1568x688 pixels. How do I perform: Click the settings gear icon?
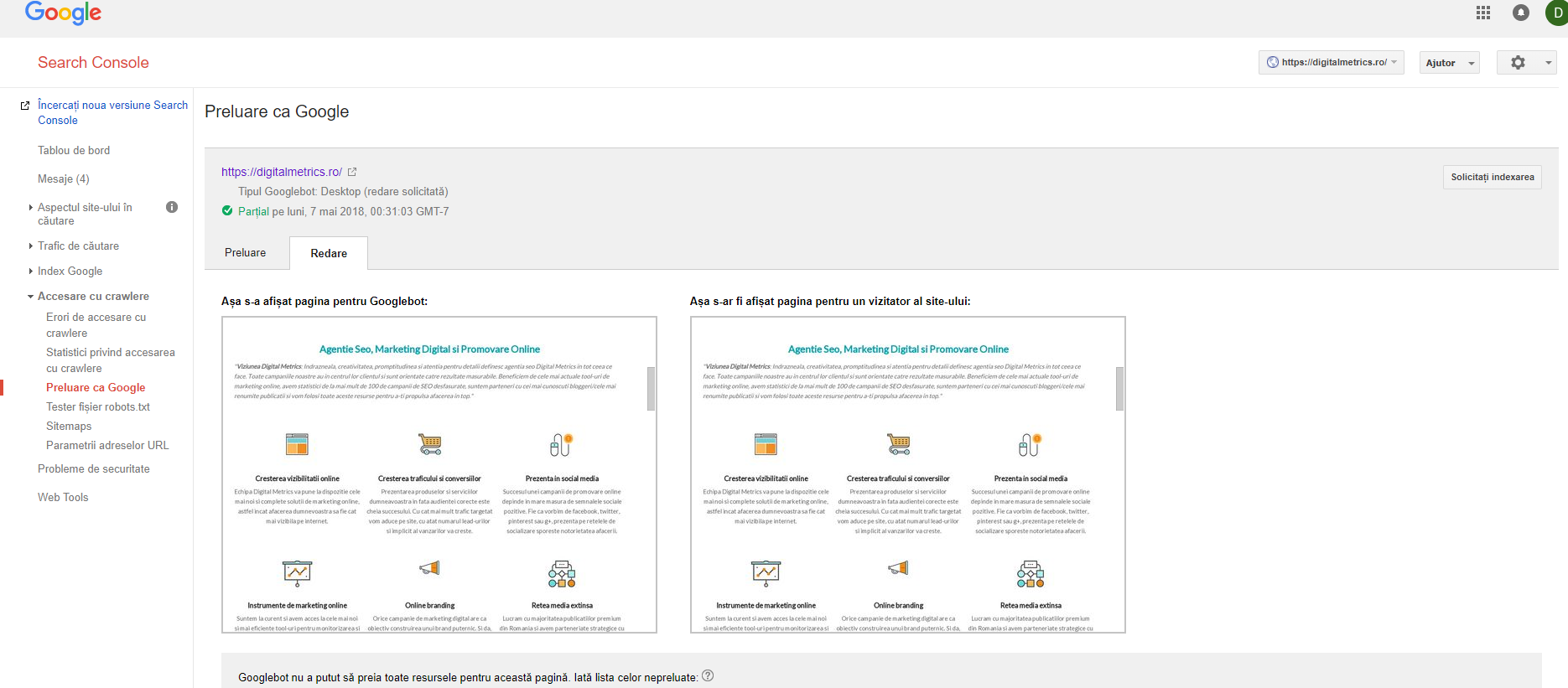[1518, 63]
